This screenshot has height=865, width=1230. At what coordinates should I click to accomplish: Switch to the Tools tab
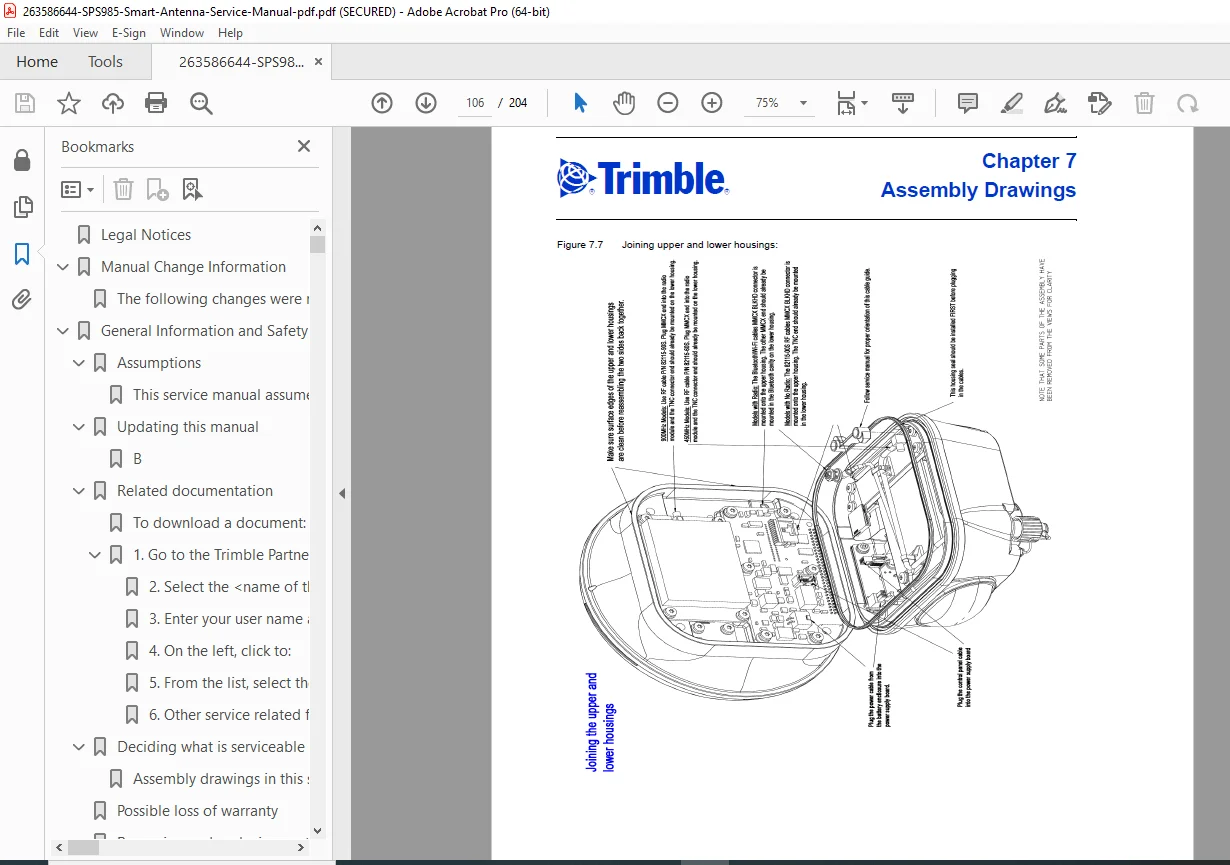[x=105, y=62]
